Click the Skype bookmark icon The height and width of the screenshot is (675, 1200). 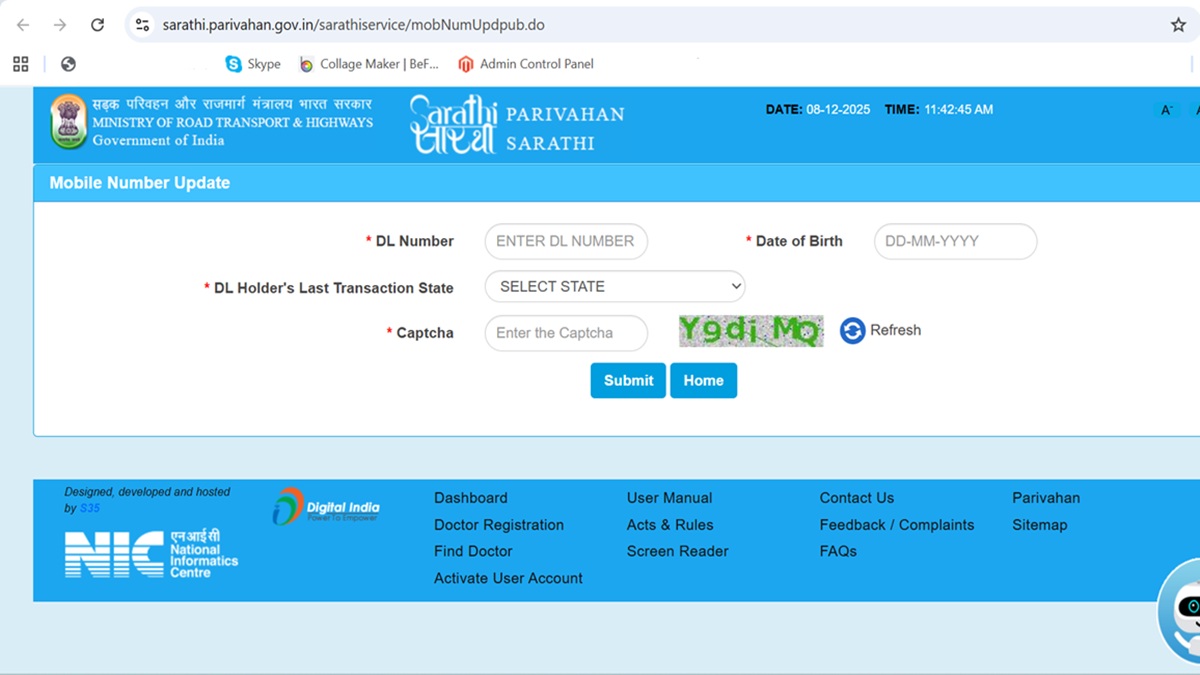[x=234, y=64]
